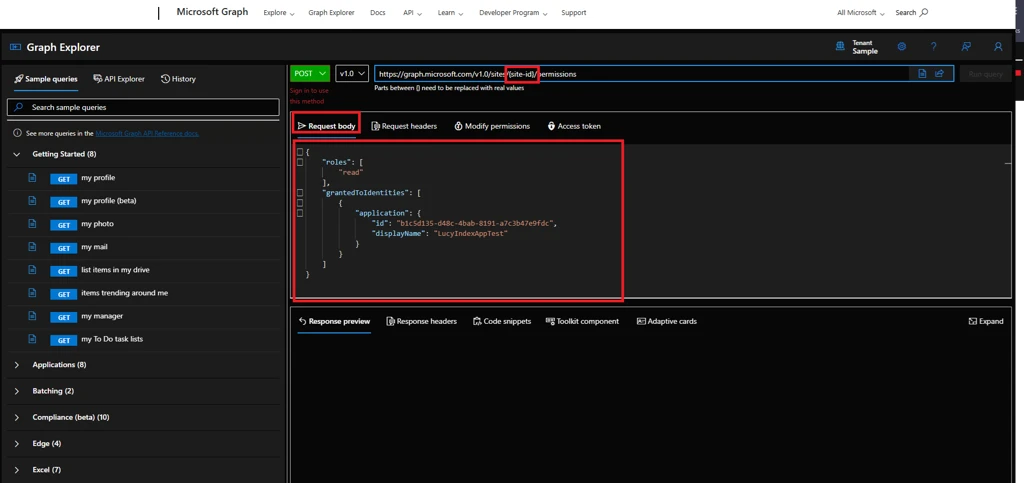The width and height of the screenshot is (1024, 483).
Task: Open the Microsoft Graph API Reference docs link
Action: (147, 133)
